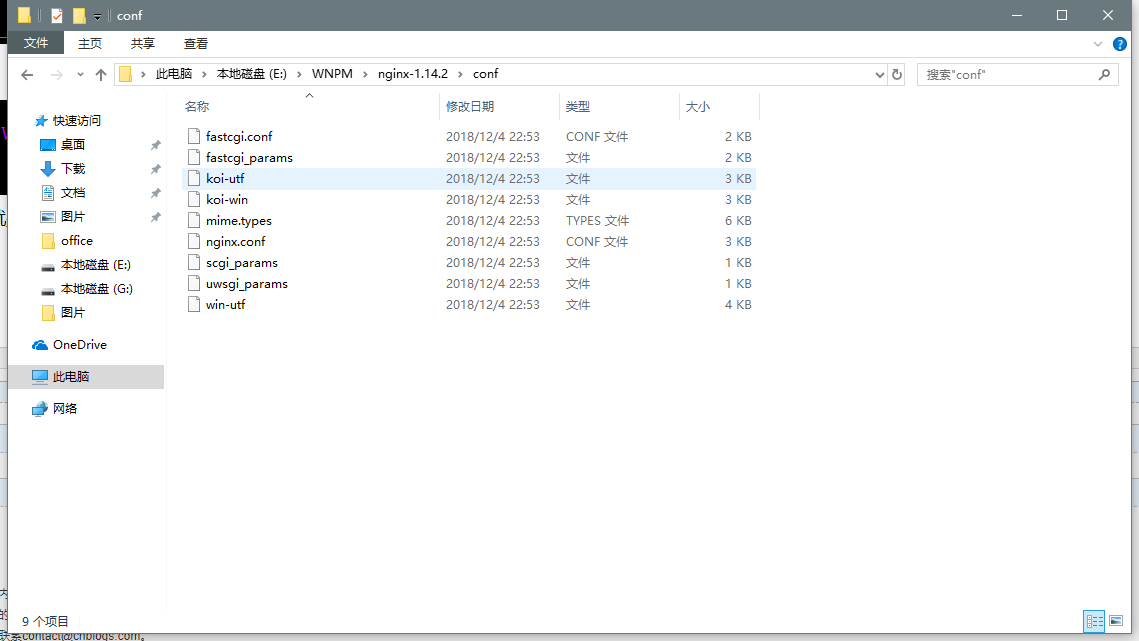Click the pin icon next to 桌面
The height and width of the screenshot is (641, 1139).
[x=155, y=145]
